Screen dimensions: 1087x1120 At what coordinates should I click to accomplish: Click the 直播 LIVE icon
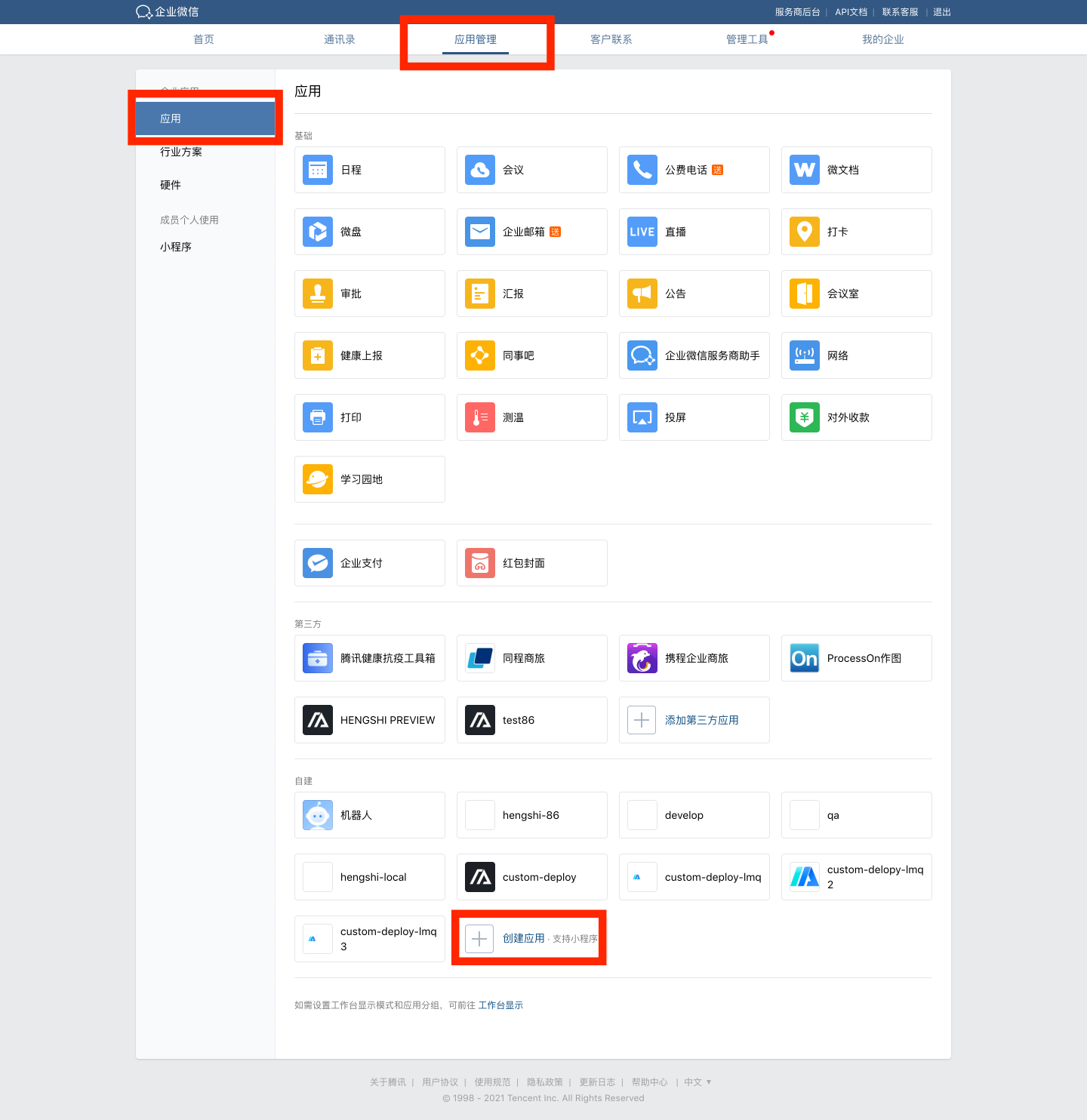coord(642,232)
